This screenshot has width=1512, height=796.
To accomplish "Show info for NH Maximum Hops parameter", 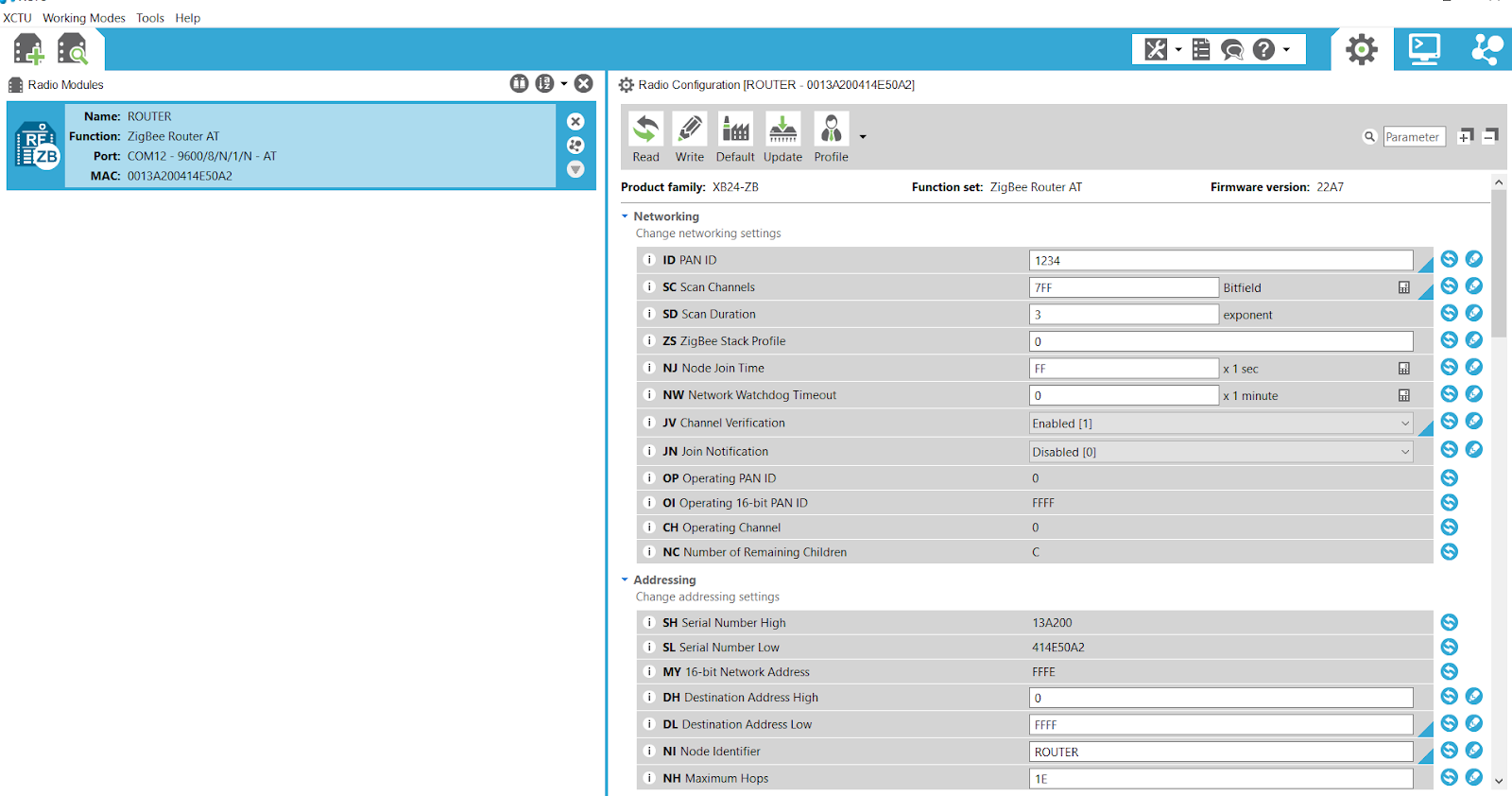I will [x=649, y=778].
